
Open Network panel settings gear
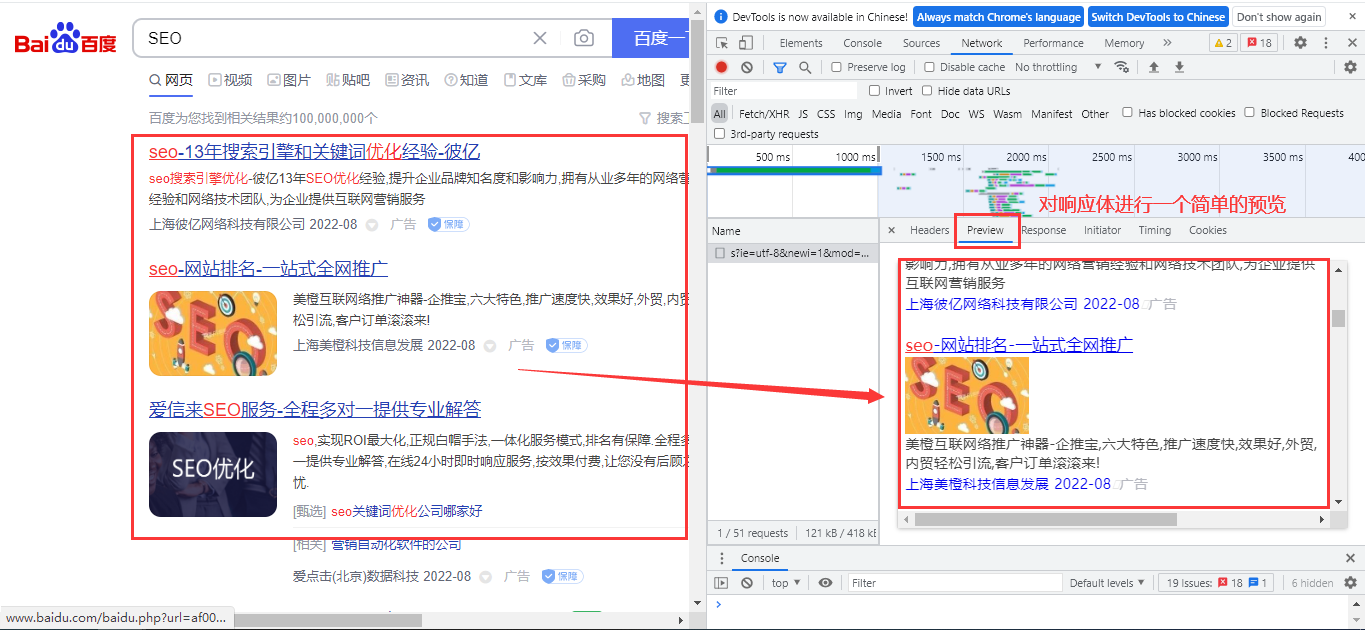coord(1350,67)
